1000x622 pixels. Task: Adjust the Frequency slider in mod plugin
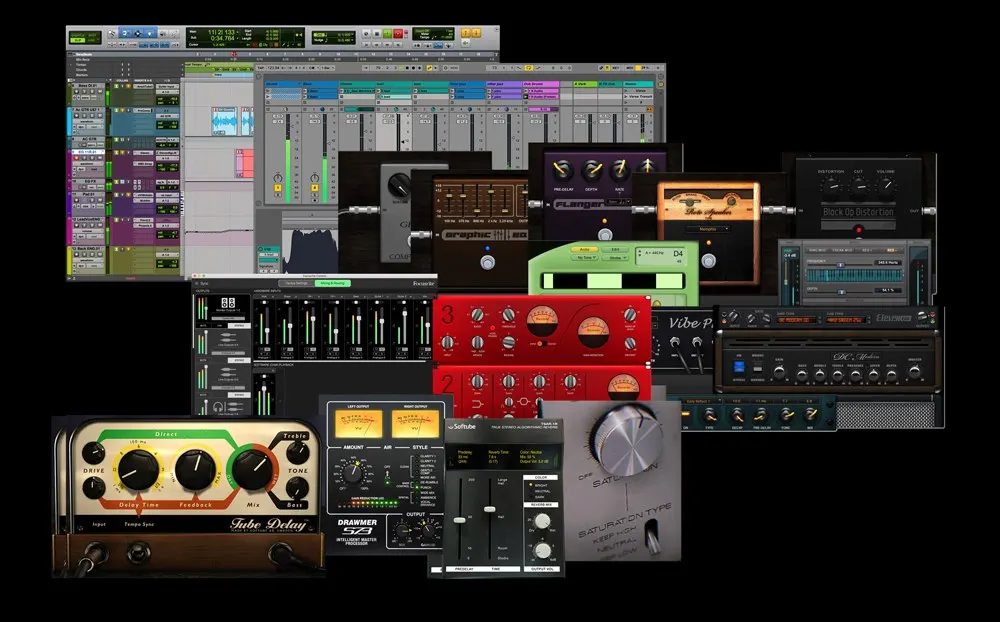841,265
